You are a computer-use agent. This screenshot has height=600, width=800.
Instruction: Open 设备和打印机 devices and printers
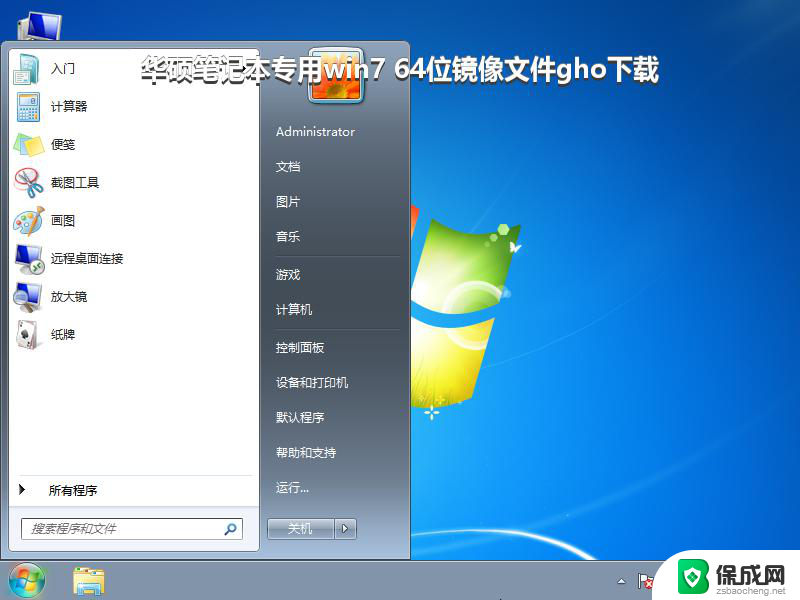click(x=312, y=383)
